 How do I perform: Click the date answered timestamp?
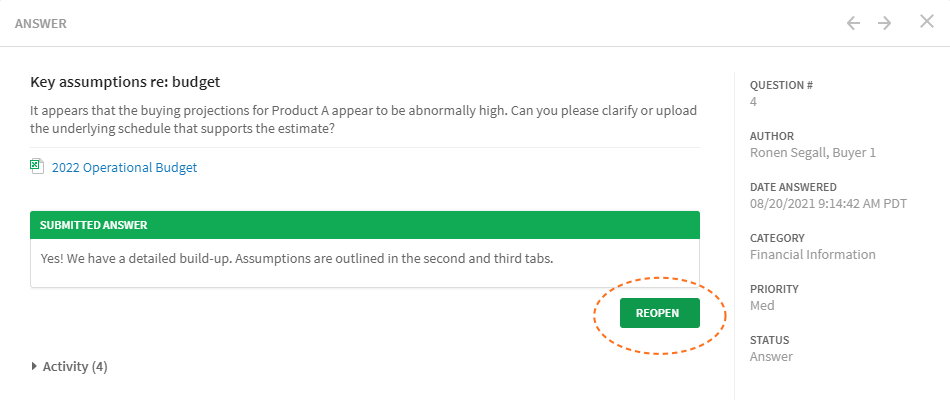(x=828, y=204)
